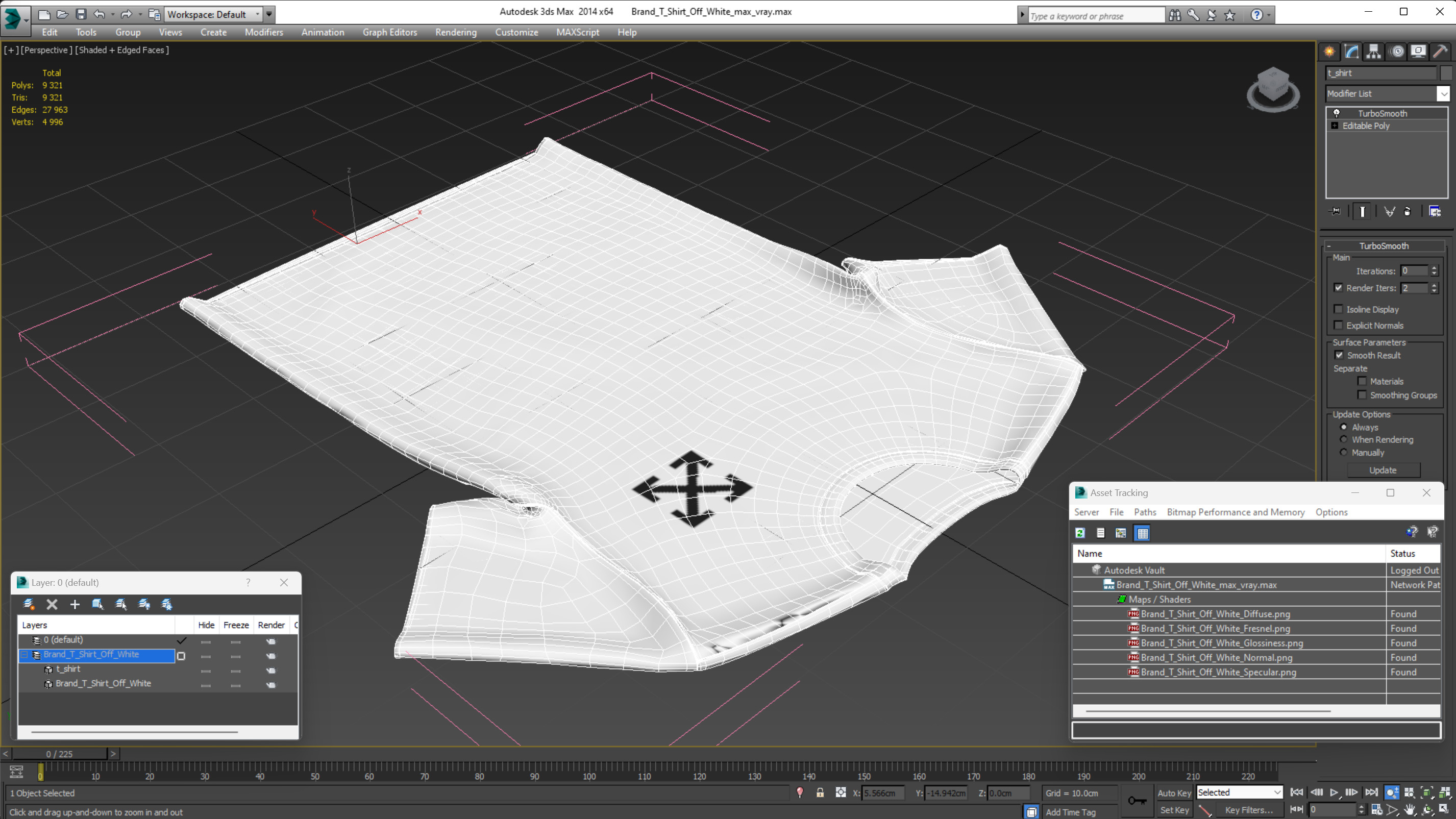Click Undo arrow in quick toolbar
This screenshot has width=1456, height=819.
pyautogui.click(x=100, y=14)
